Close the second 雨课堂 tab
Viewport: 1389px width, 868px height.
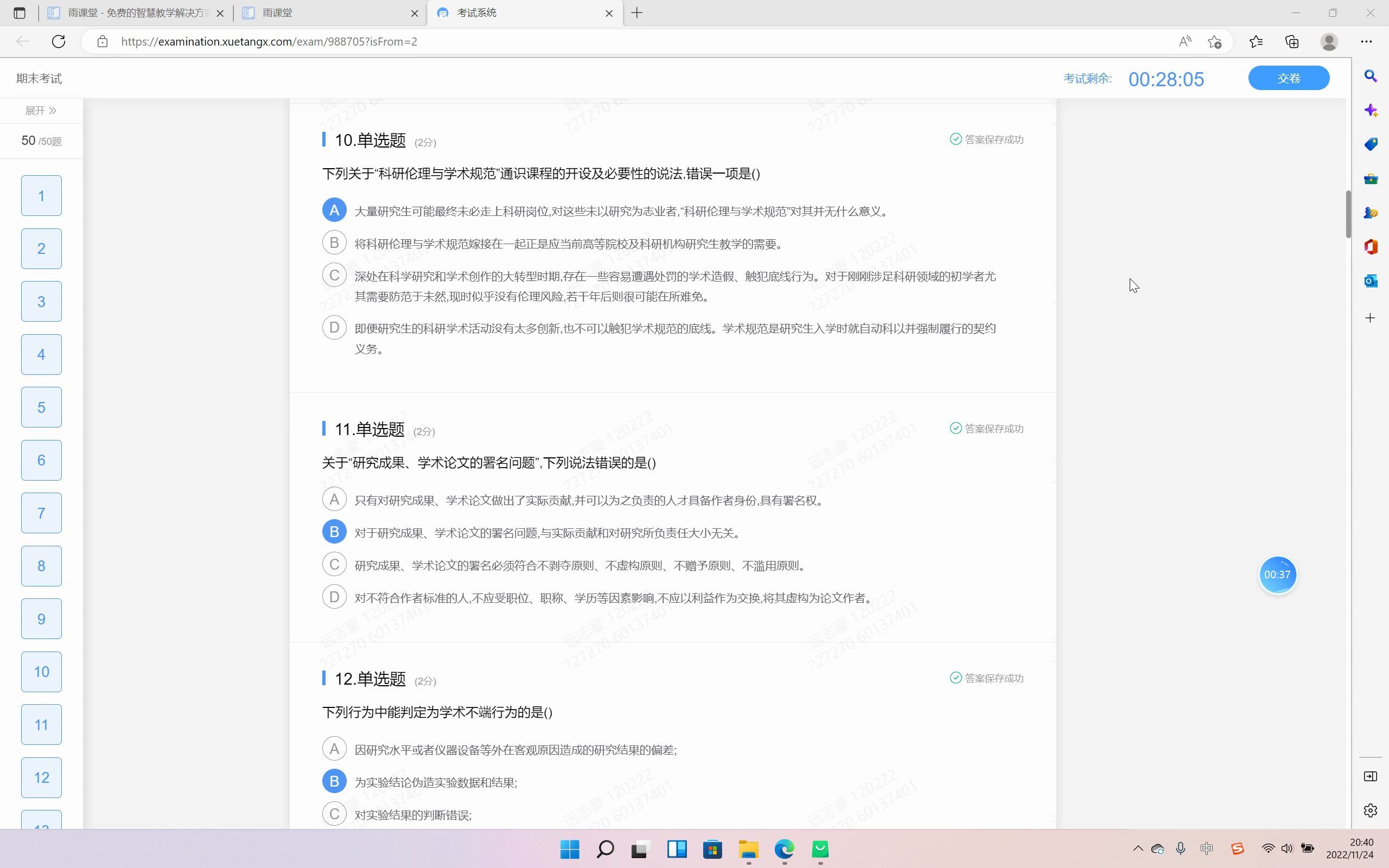[x=415, y=12]
